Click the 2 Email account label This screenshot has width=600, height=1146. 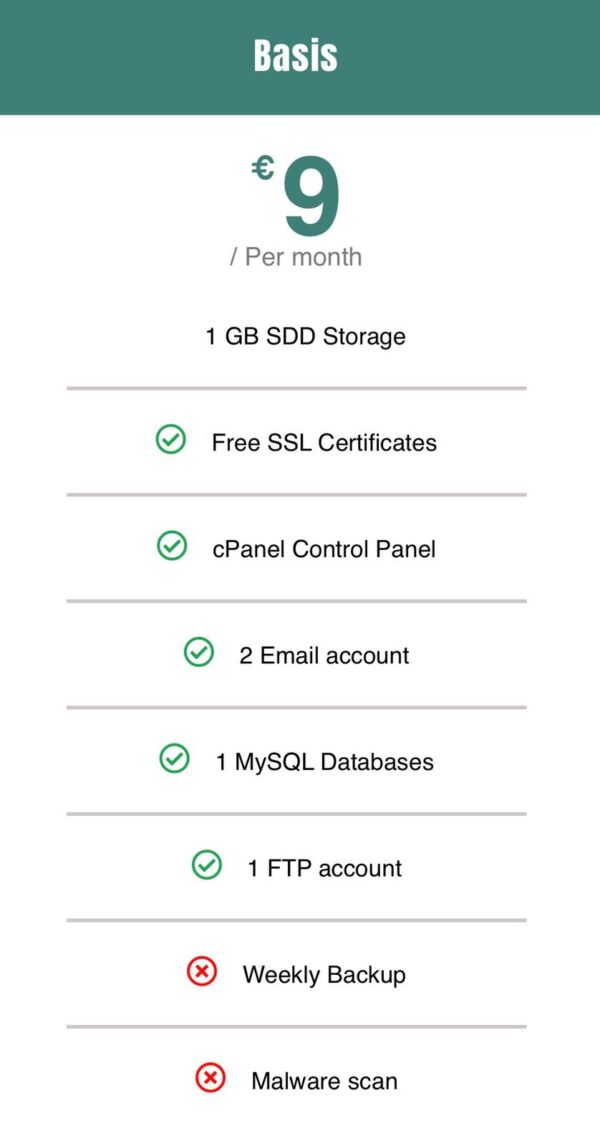(324, 656)
